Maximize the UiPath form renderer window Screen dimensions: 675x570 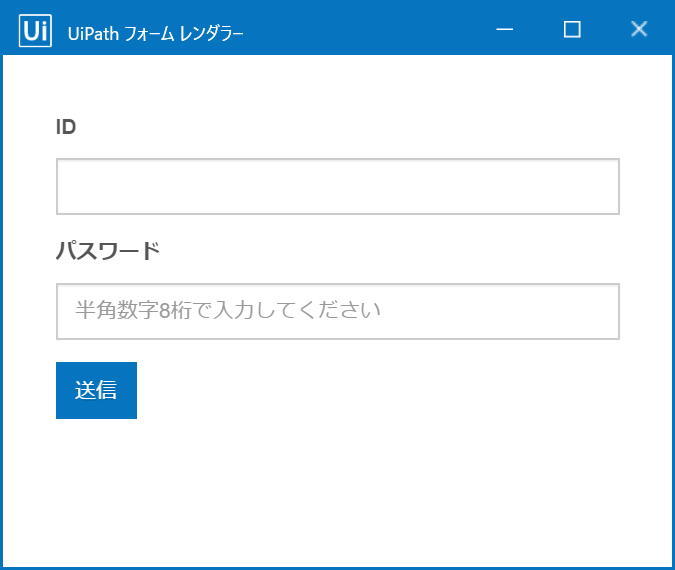572,29
